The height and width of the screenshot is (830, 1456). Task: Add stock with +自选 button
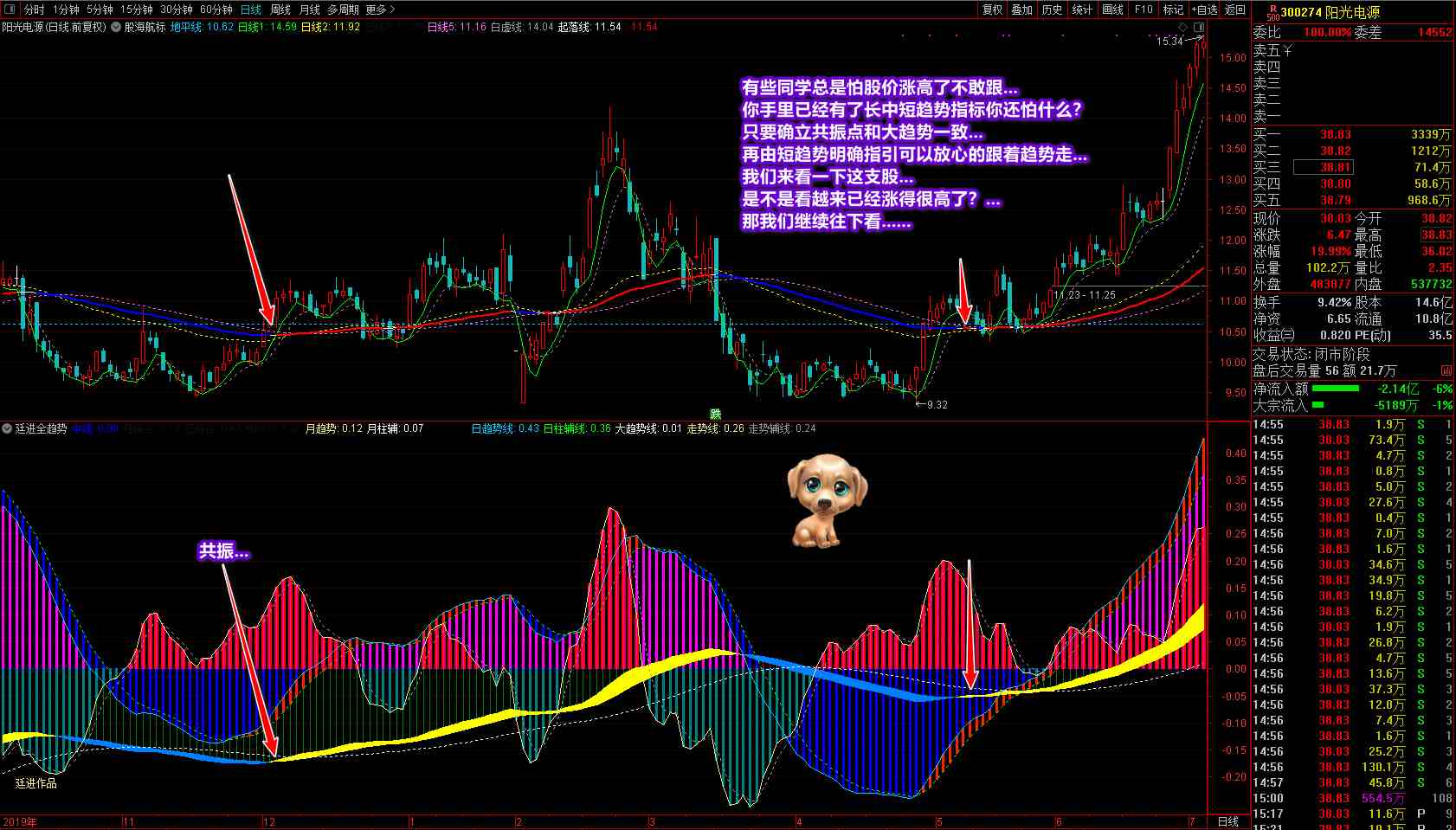[1204, 10]
